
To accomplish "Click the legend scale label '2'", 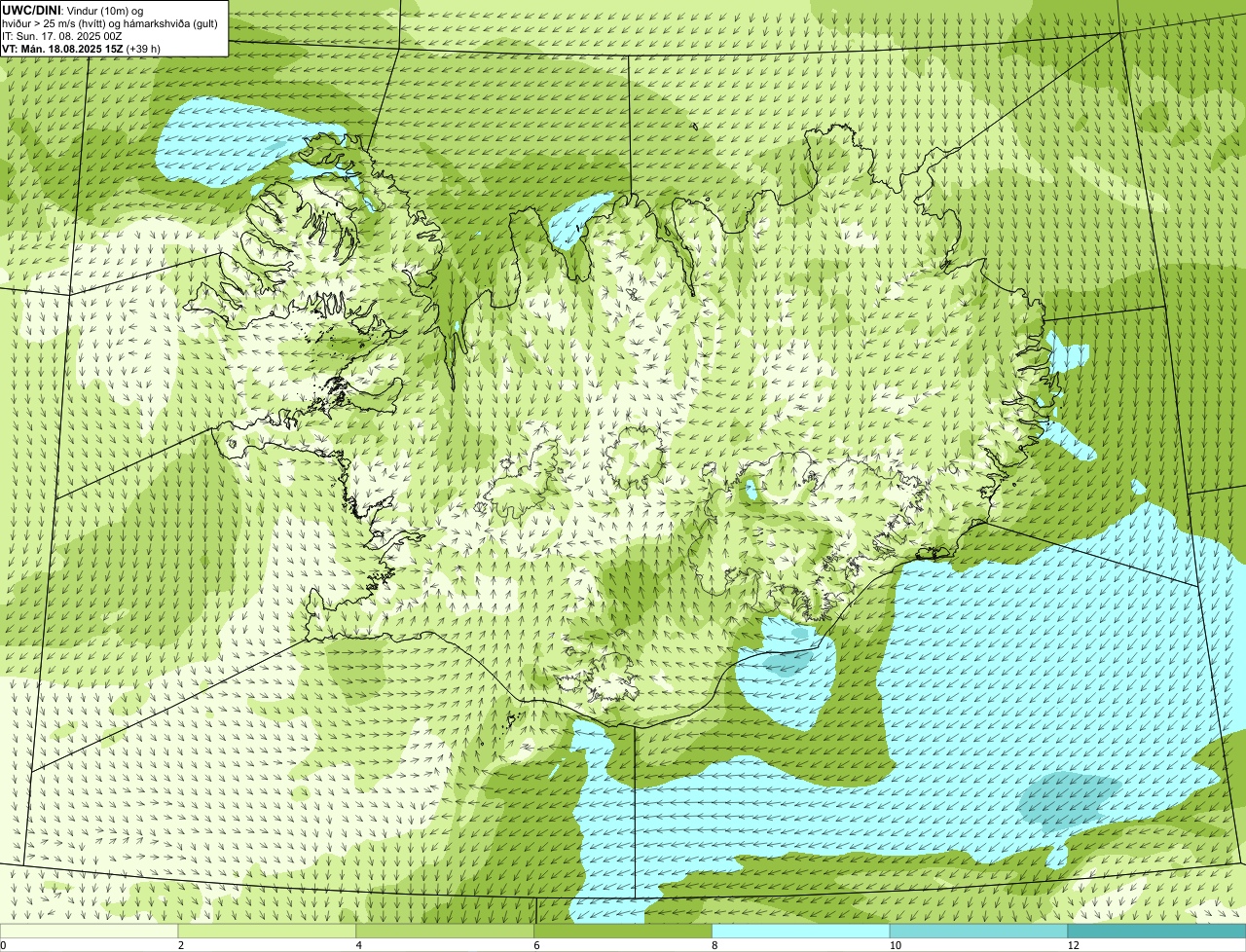I will [x=181, y=945].
